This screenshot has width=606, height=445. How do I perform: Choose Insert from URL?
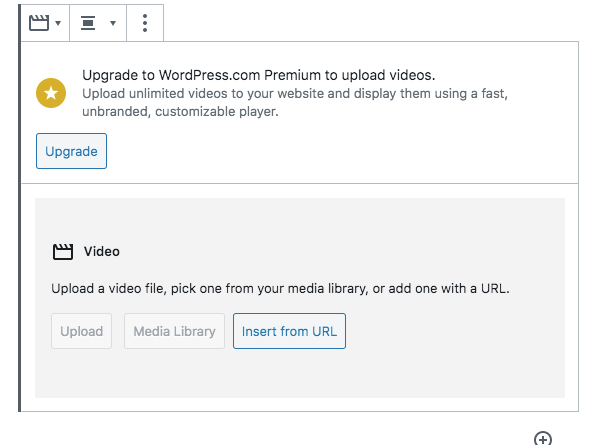[289, 331]
